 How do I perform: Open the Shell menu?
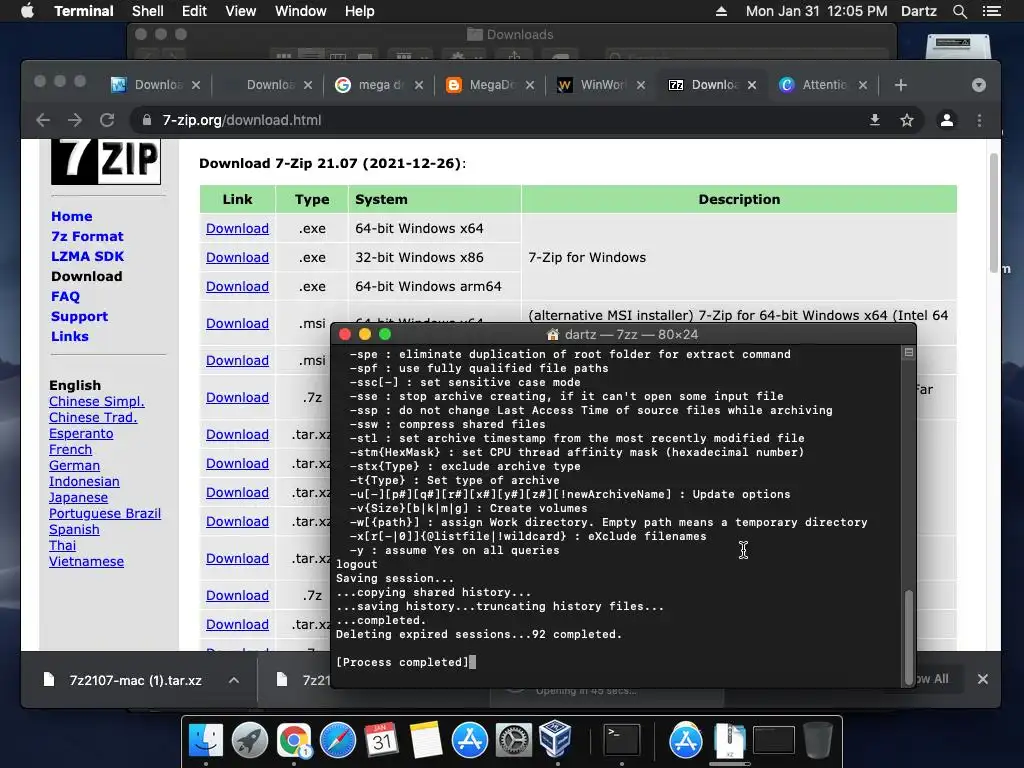click(x=148, y=11)
